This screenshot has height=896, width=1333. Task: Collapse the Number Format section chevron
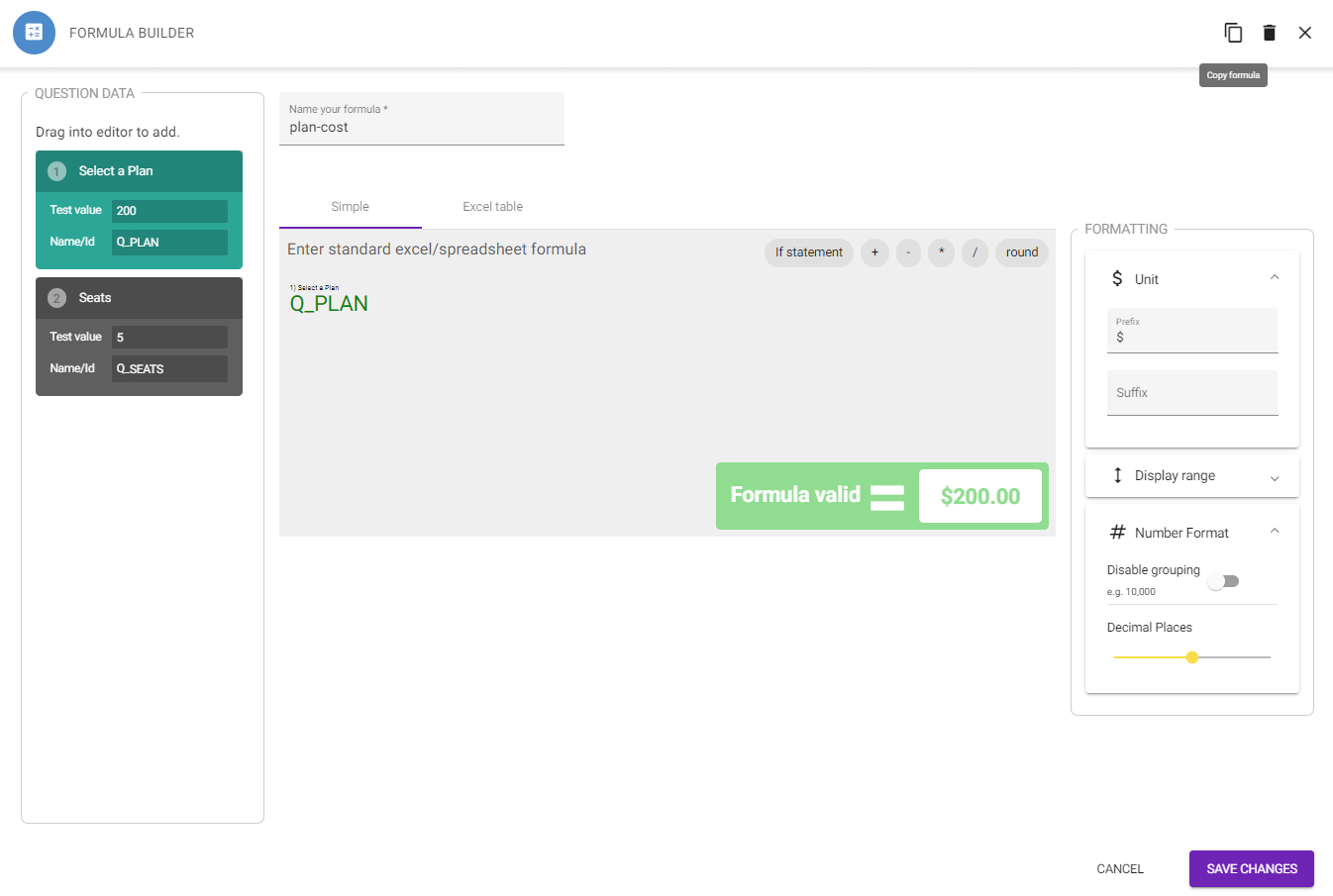[1275, 532]
